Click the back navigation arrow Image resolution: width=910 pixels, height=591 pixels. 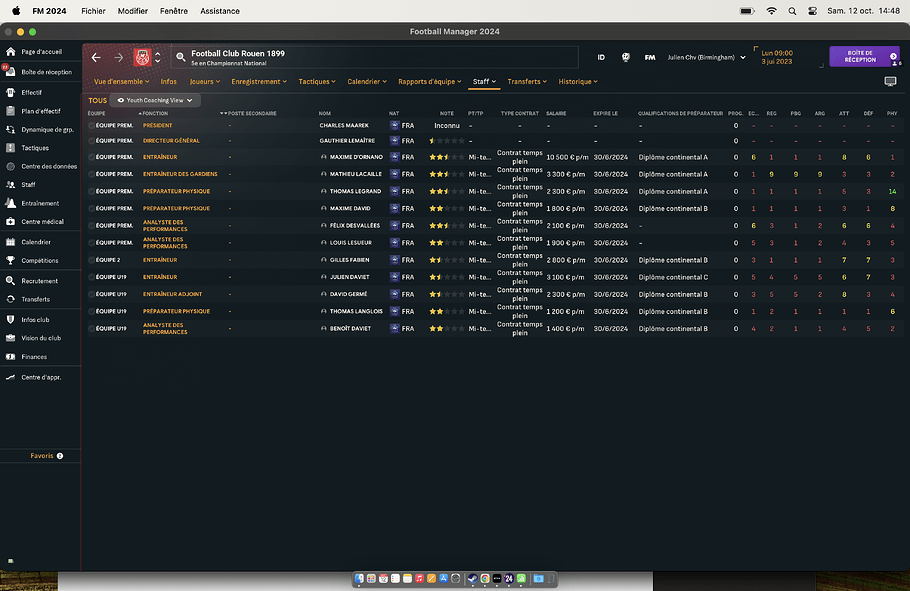point(96,58)
